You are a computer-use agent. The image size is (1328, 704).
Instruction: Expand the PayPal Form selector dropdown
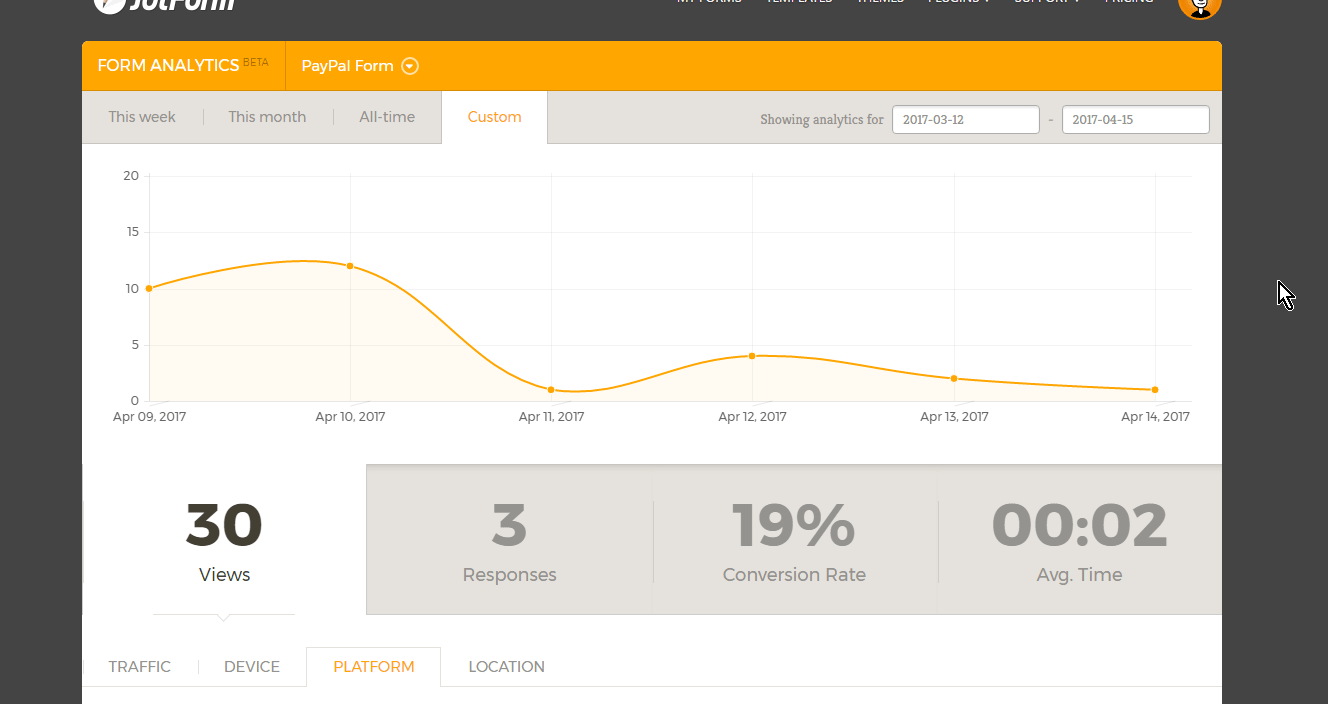click(410, 66)
